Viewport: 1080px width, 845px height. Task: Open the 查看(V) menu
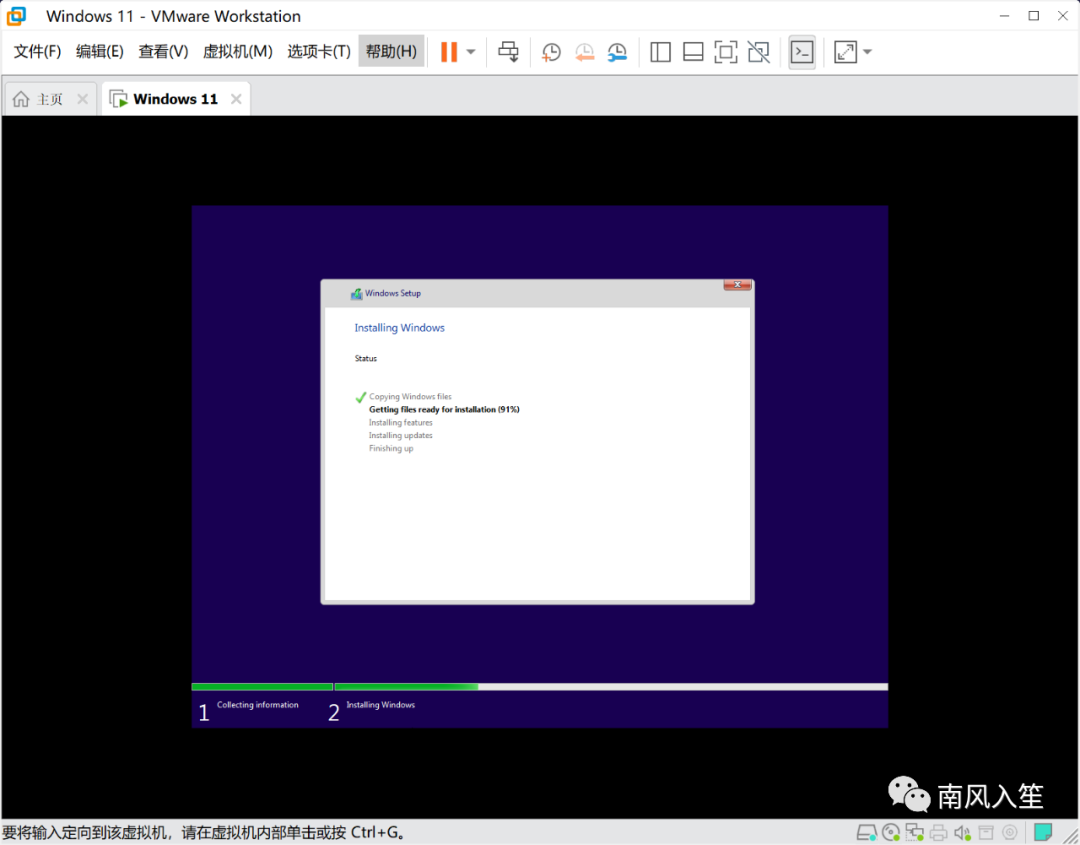click(163, 52)
